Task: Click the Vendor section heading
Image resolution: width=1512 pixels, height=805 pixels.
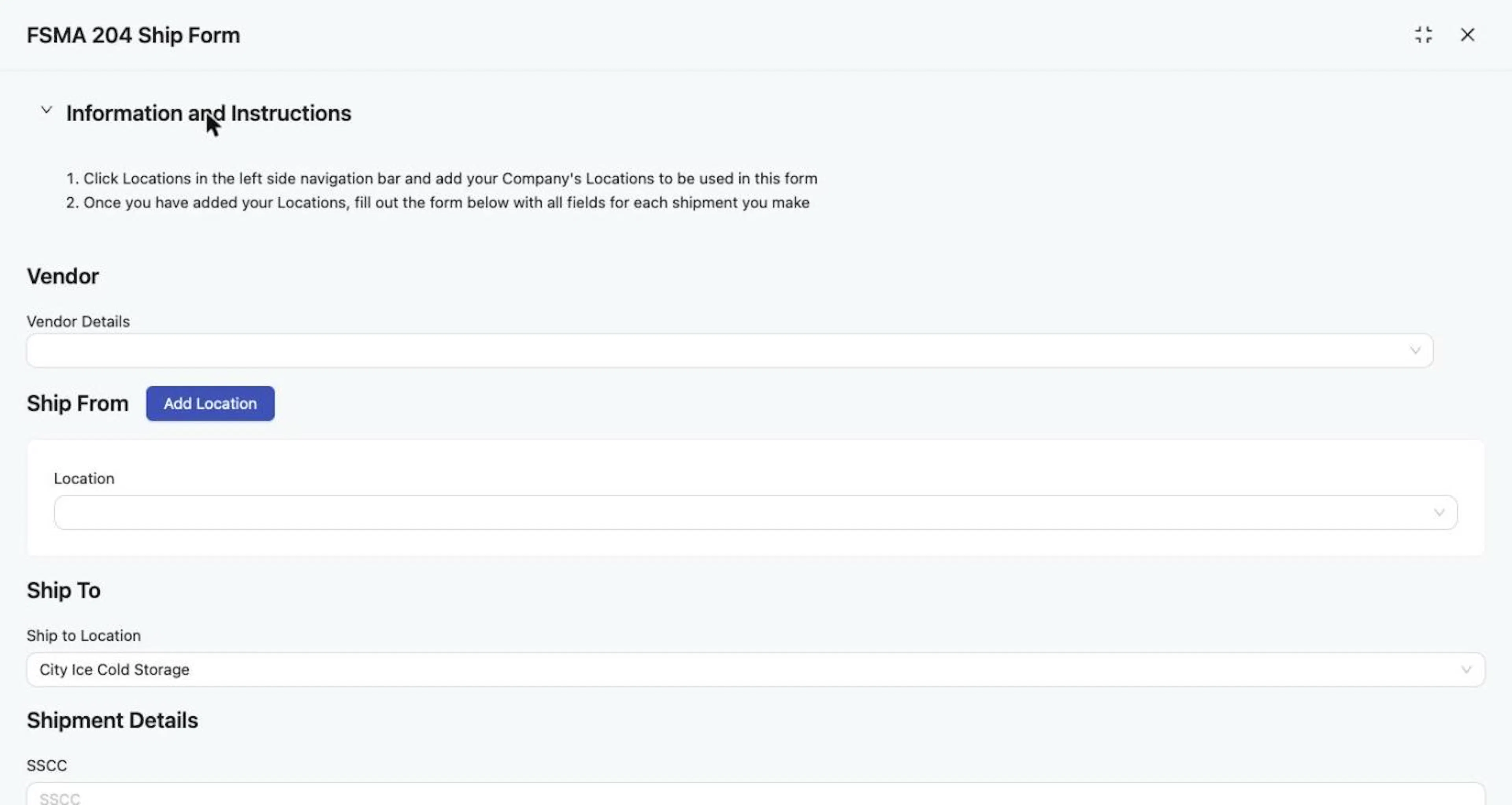Action: point(63,276)
